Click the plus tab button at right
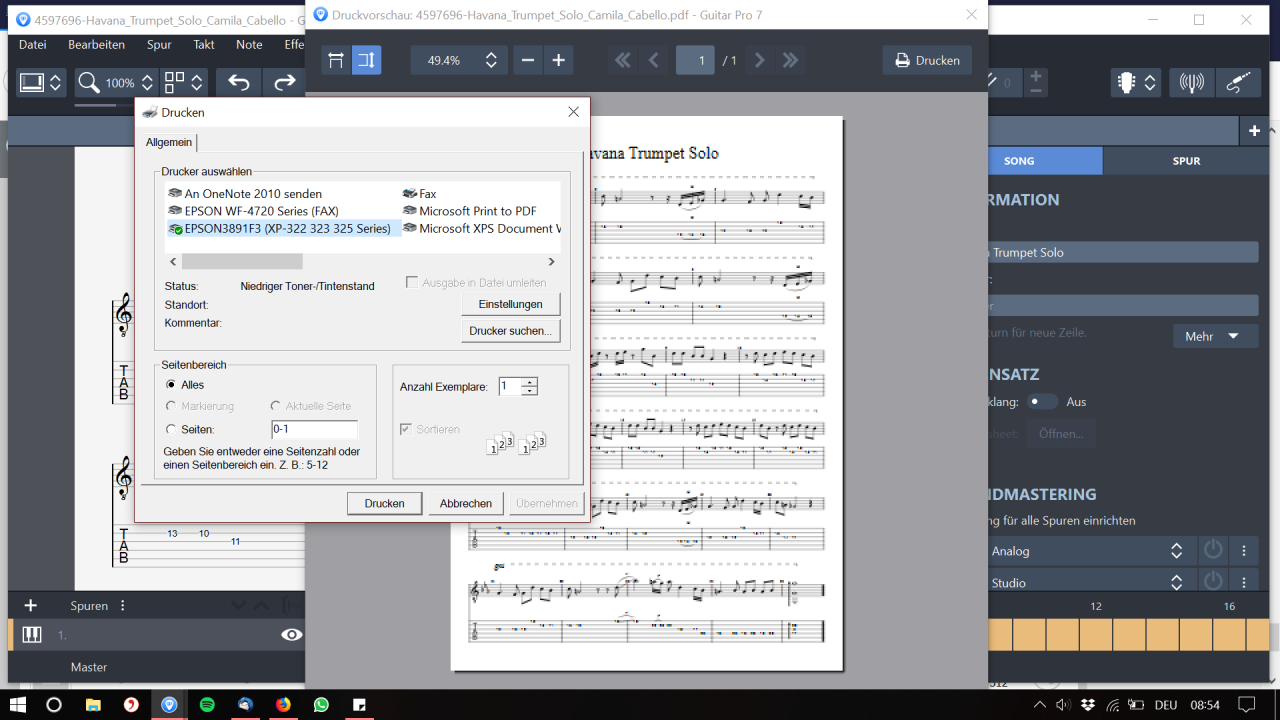 (x=1254, y=131)
